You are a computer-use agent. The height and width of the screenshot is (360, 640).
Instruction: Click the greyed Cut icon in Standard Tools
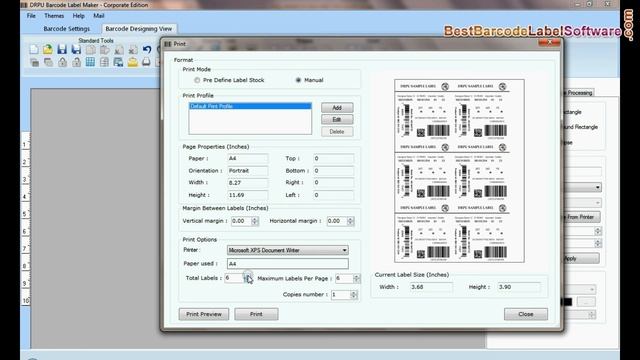(x=119, y=50)
